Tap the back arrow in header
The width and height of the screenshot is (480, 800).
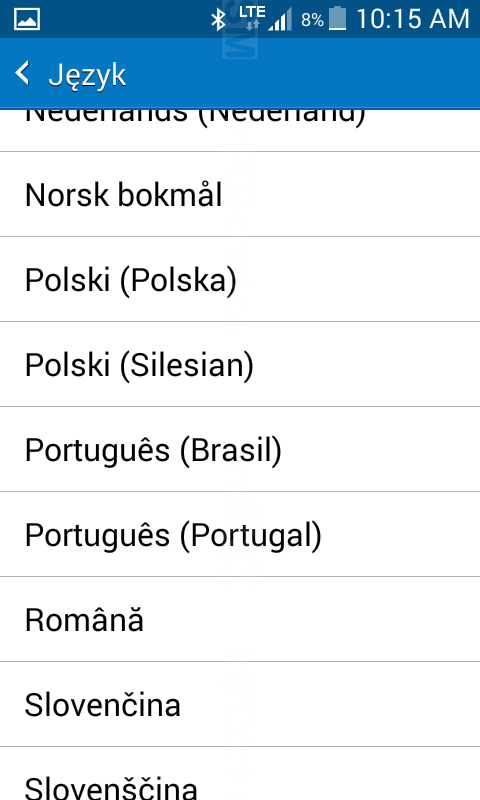(22, 73)
